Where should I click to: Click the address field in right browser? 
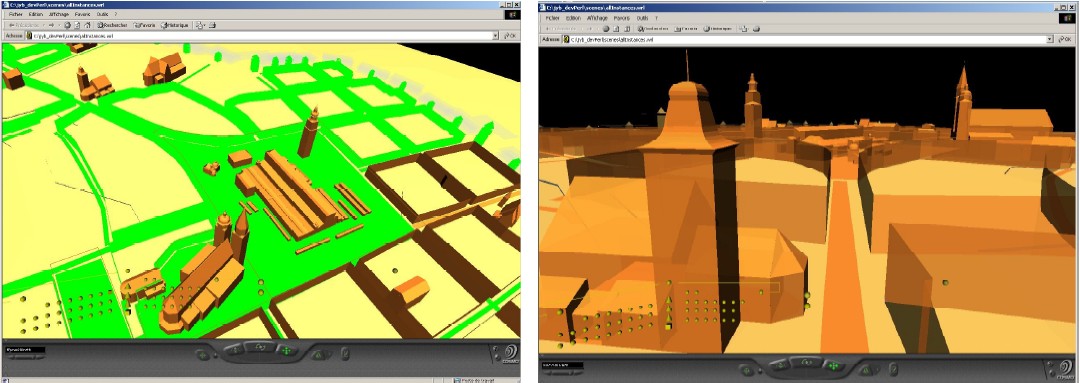point(803,40)
